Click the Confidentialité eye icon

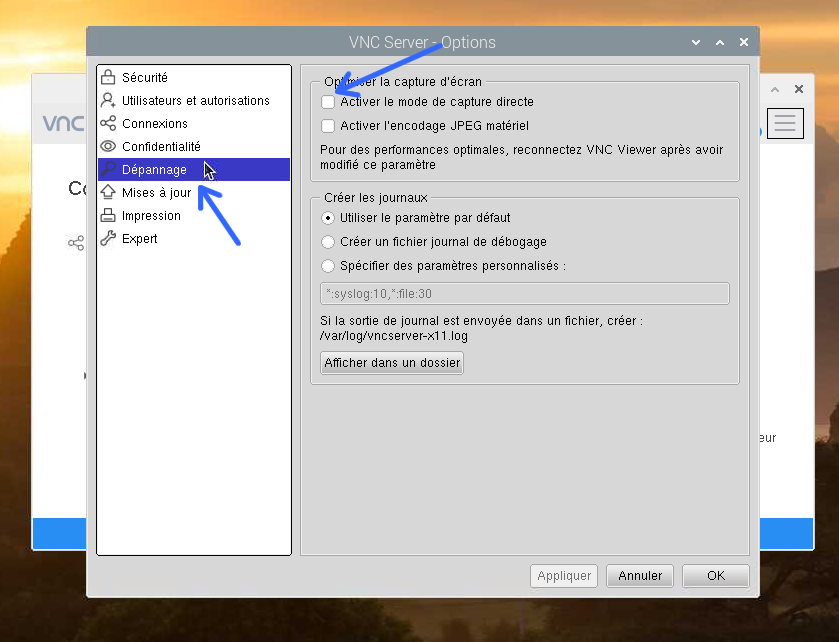(x=108, y=146)
